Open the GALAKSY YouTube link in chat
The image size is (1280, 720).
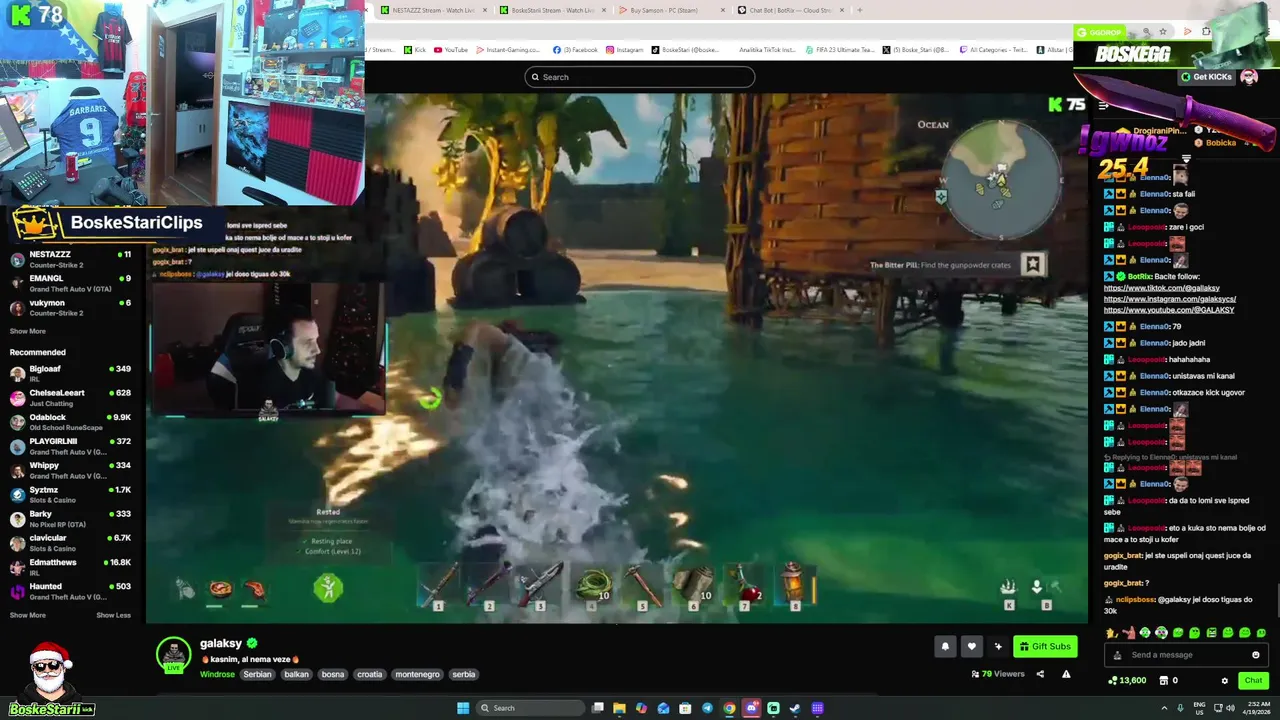[1169, 310]
